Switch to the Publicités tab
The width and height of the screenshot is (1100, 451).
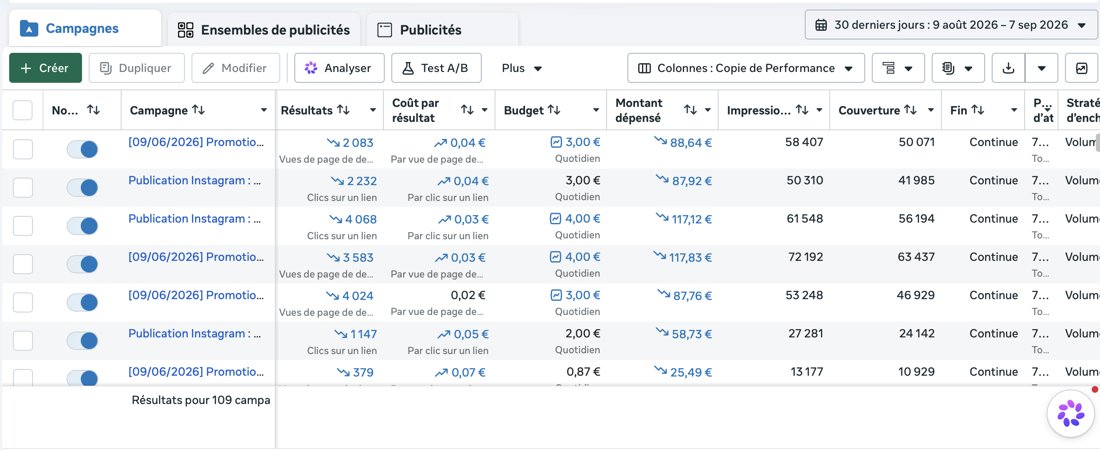click(442, 30)
